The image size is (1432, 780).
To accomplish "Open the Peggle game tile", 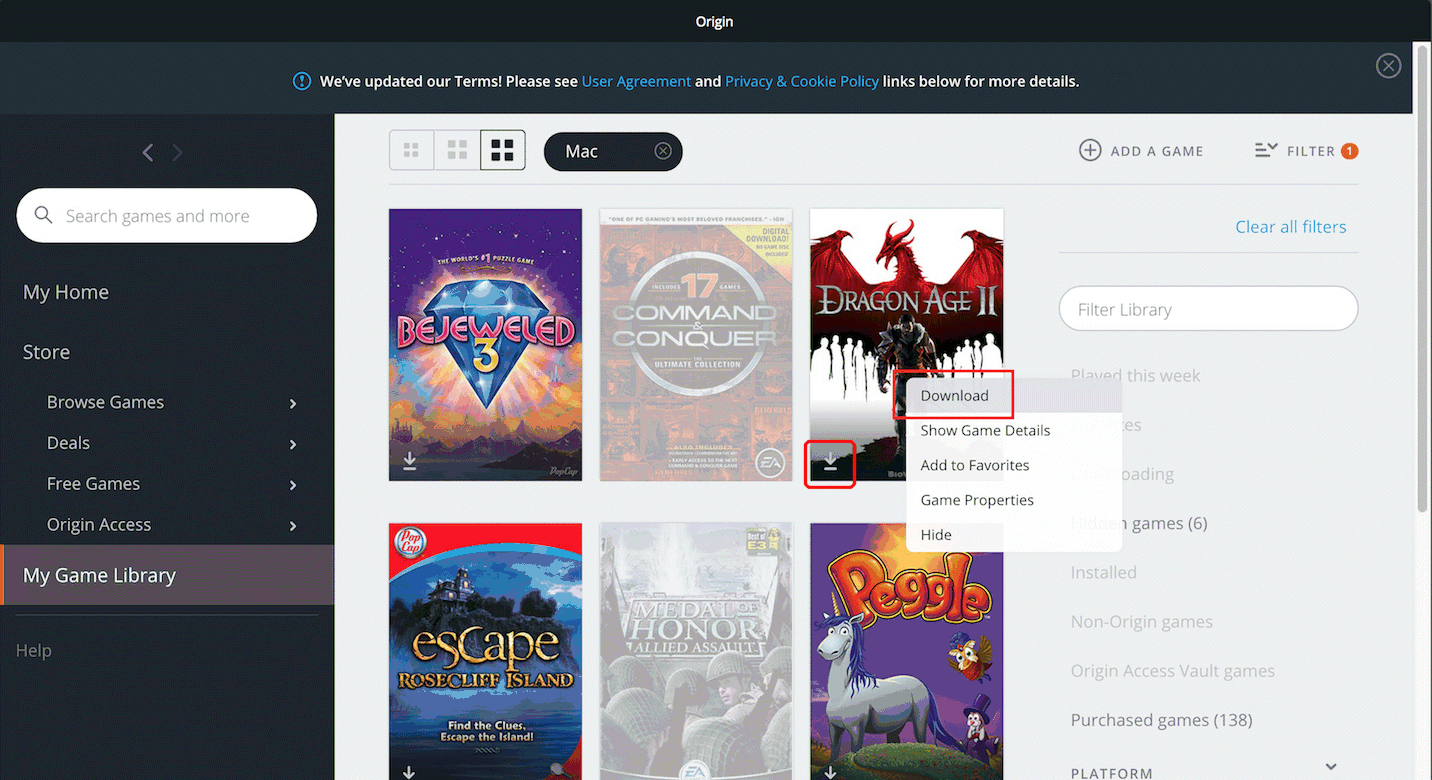I will [x=906, y=640].
